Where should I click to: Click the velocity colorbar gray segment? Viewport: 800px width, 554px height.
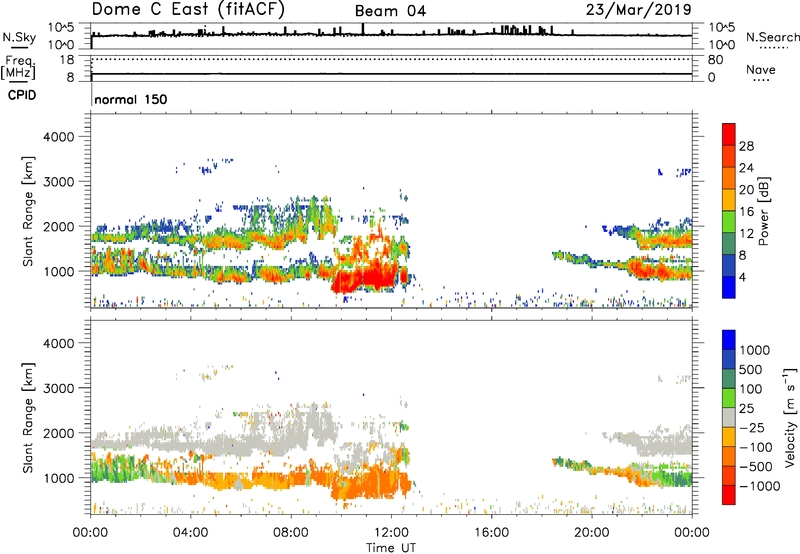(x=729, y=417)
